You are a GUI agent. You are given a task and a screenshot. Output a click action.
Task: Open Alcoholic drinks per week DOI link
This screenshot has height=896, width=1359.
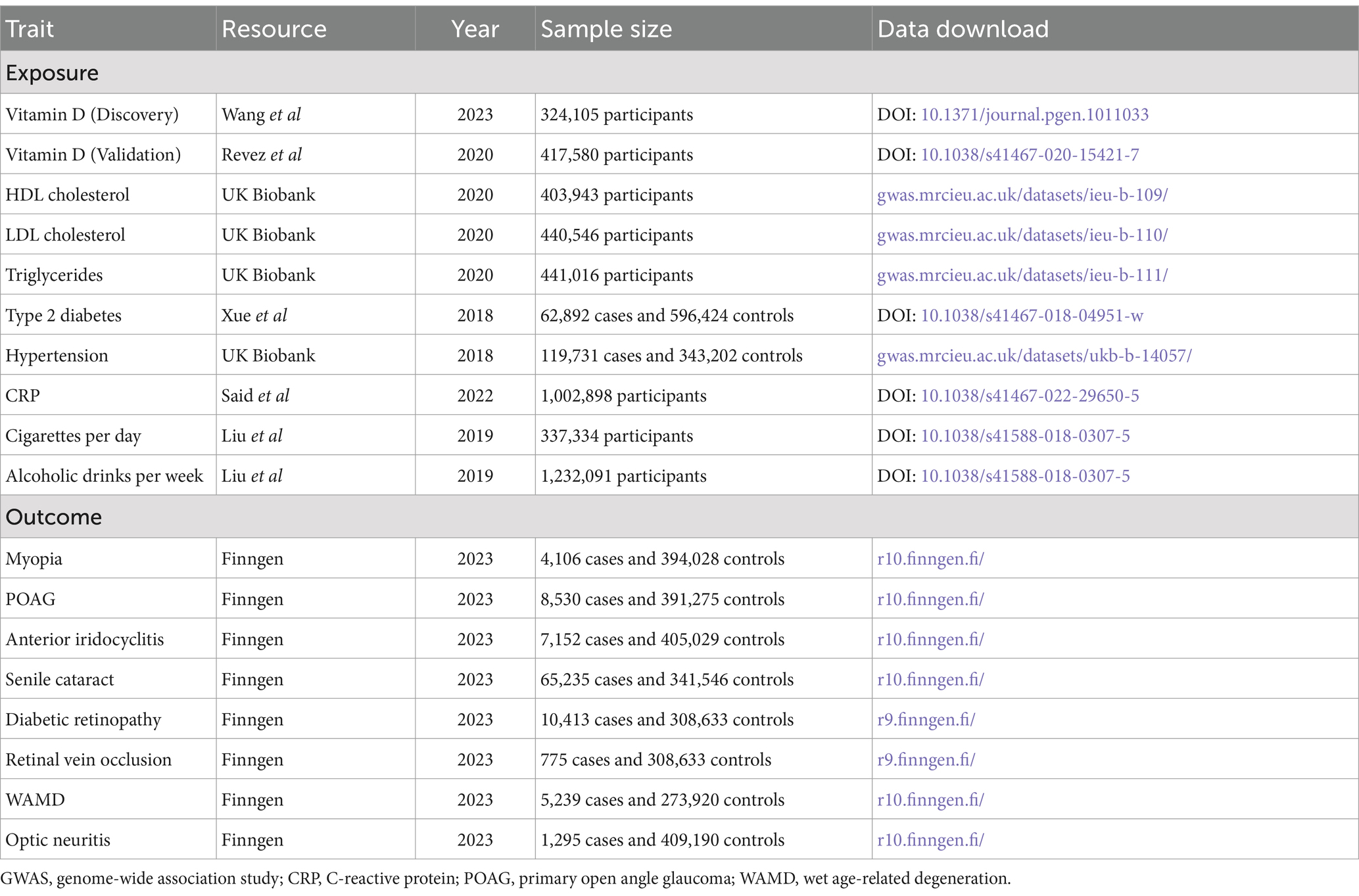[1025, 476]
